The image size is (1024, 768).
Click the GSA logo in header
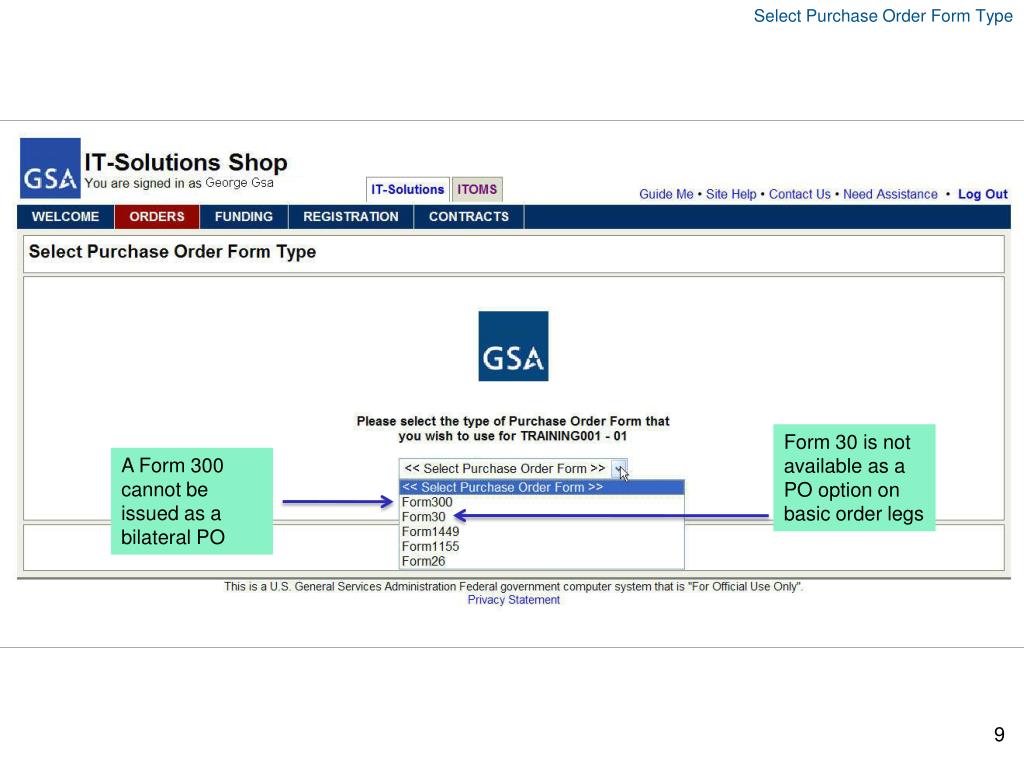click(x=50, y=168)
